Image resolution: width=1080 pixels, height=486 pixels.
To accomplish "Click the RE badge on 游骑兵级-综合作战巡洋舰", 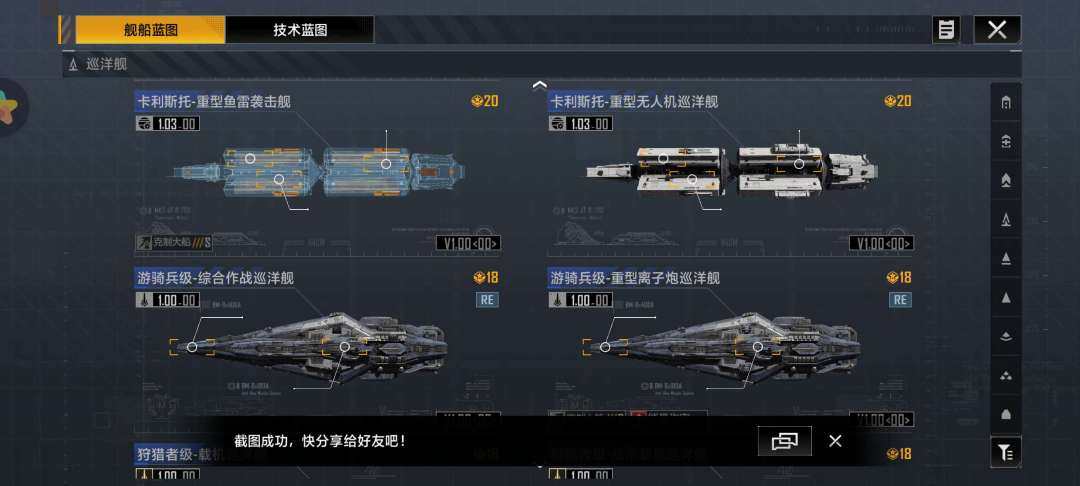I will coord(487,300).
